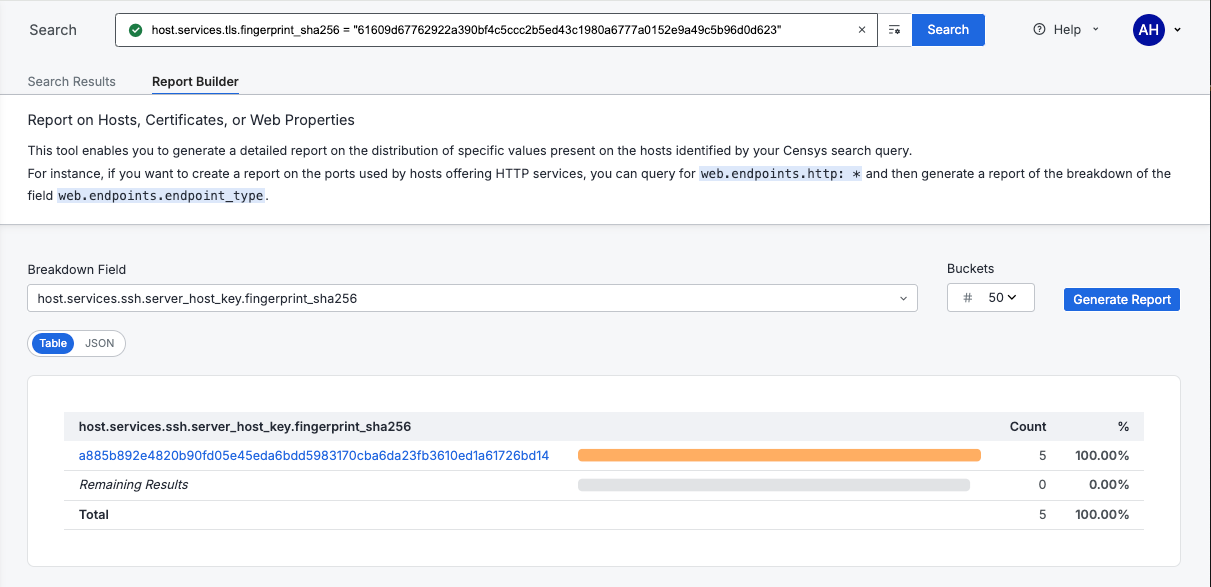1211x587 pixels.
Task: Switch to the Search Results tab
Action: [x=72, y=82]
